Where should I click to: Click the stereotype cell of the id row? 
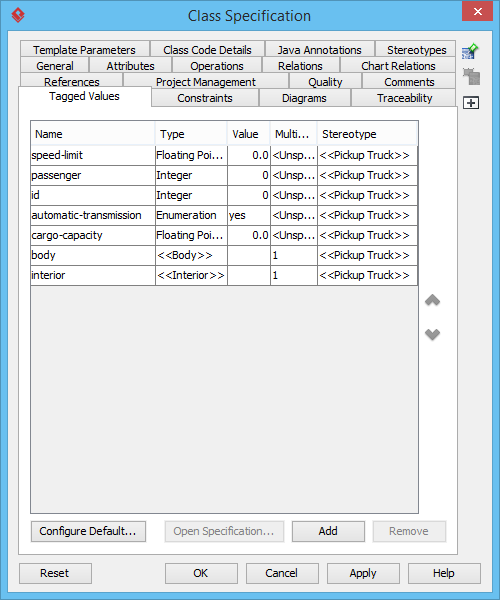[x=367, y=195]
